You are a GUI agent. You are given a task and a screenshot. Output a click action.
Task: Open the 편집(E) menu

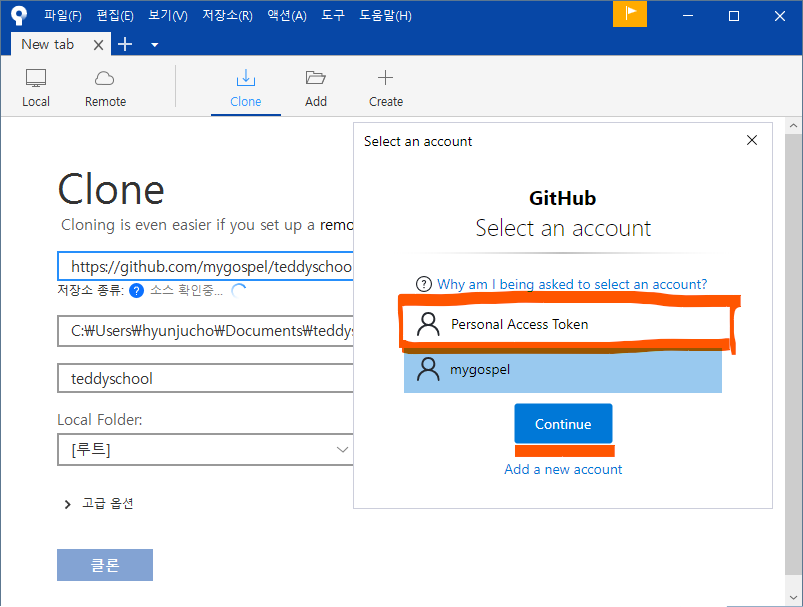pyautogui.click(x=115, y=15)
